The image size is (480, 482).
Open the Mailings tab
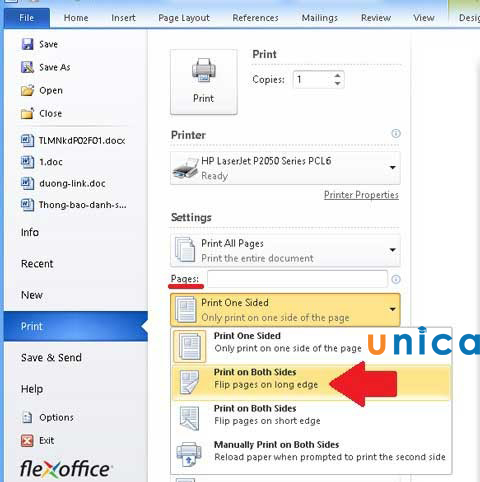click(320, 18)
